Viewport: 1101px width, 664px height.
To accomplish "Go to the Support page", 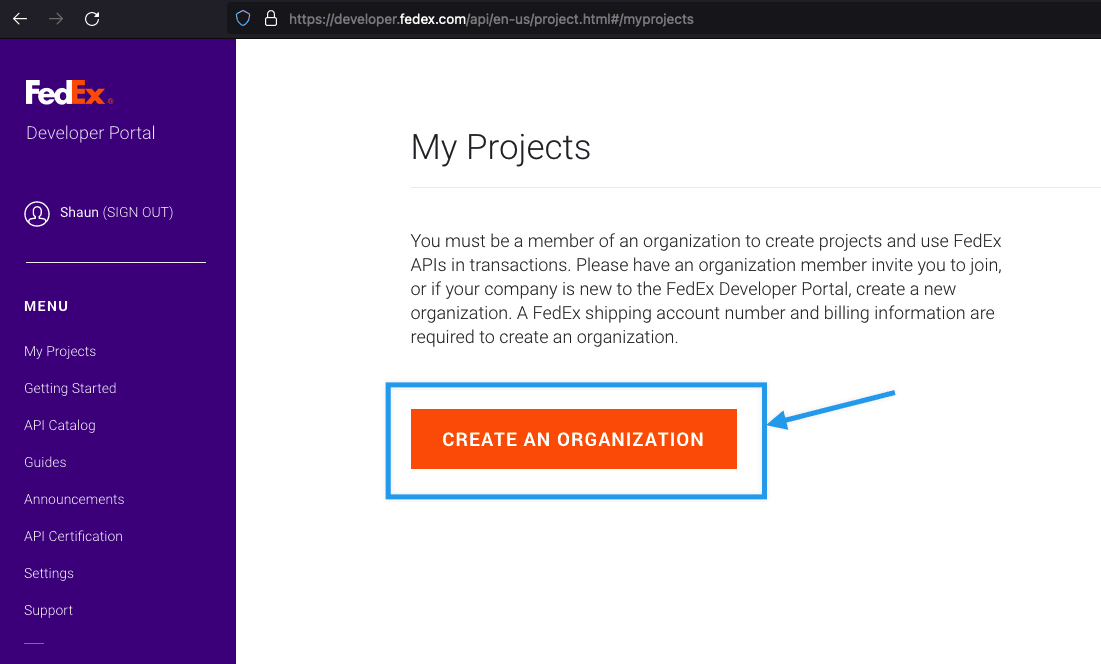I will pyautogui.click(x=48, y=610).
